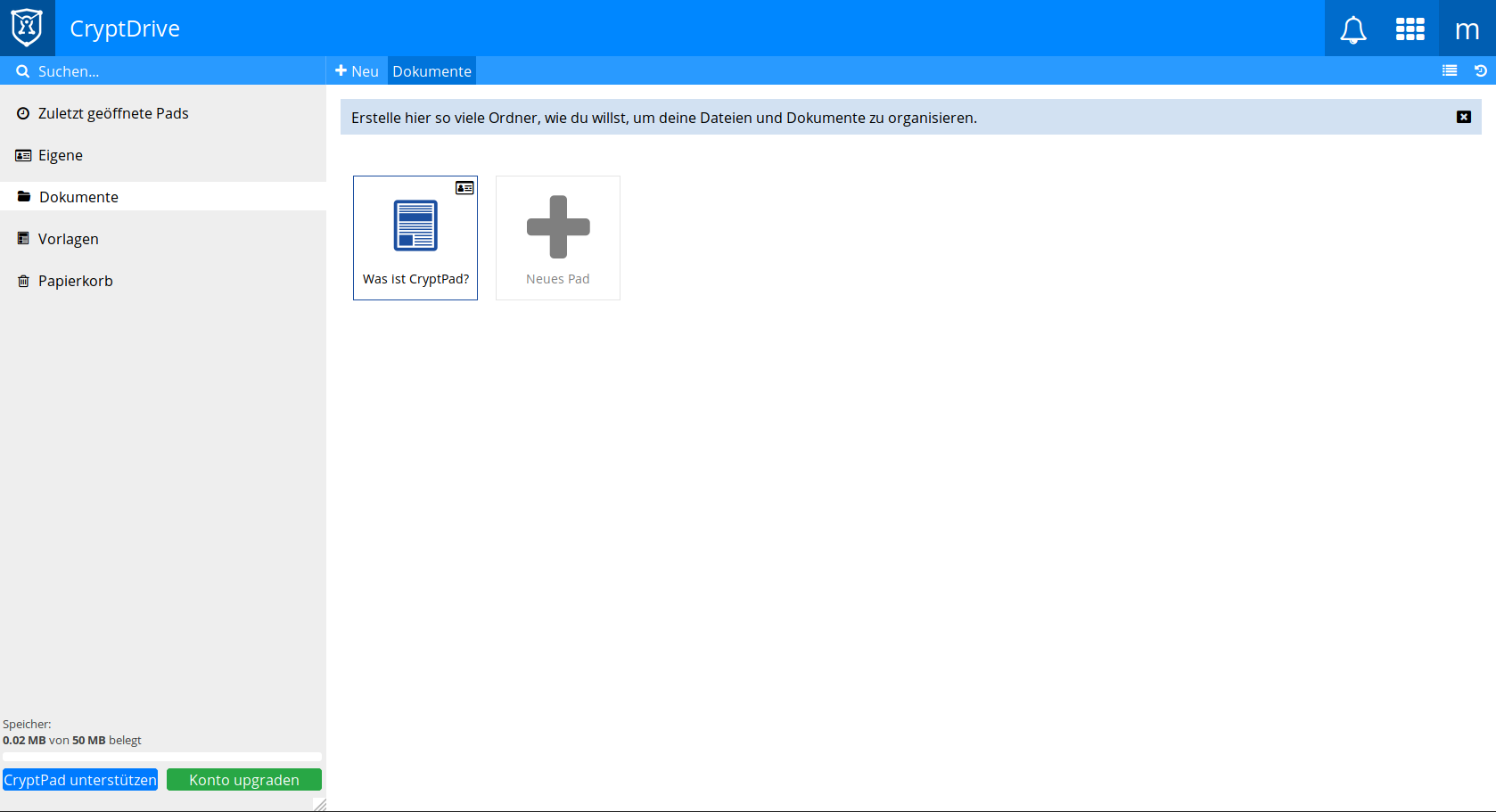Select the Dokumente breadcrumb in the toolbar
The image size is (1496, 812).
click(432, 71)
